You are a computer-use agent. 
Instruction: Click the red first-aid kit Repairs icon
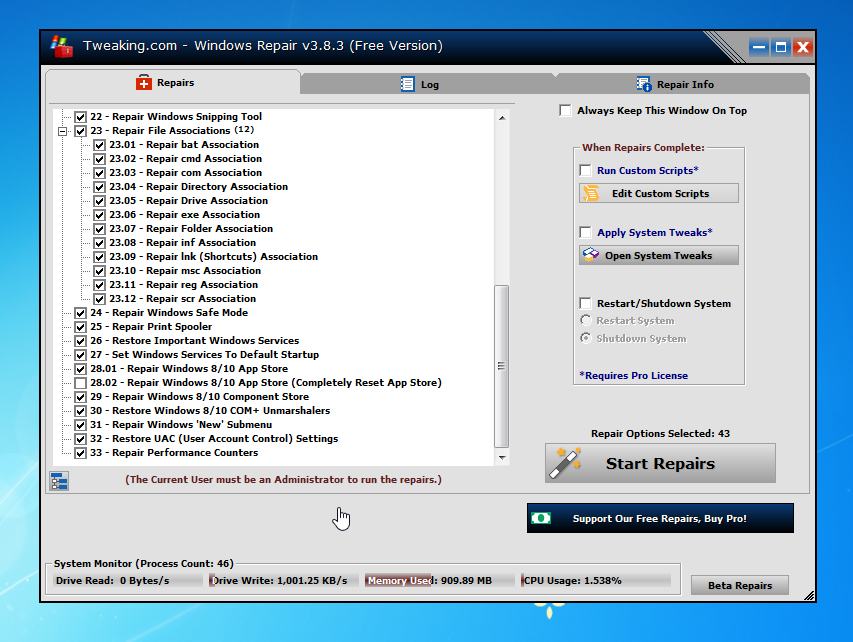click(x=144, y=82)
